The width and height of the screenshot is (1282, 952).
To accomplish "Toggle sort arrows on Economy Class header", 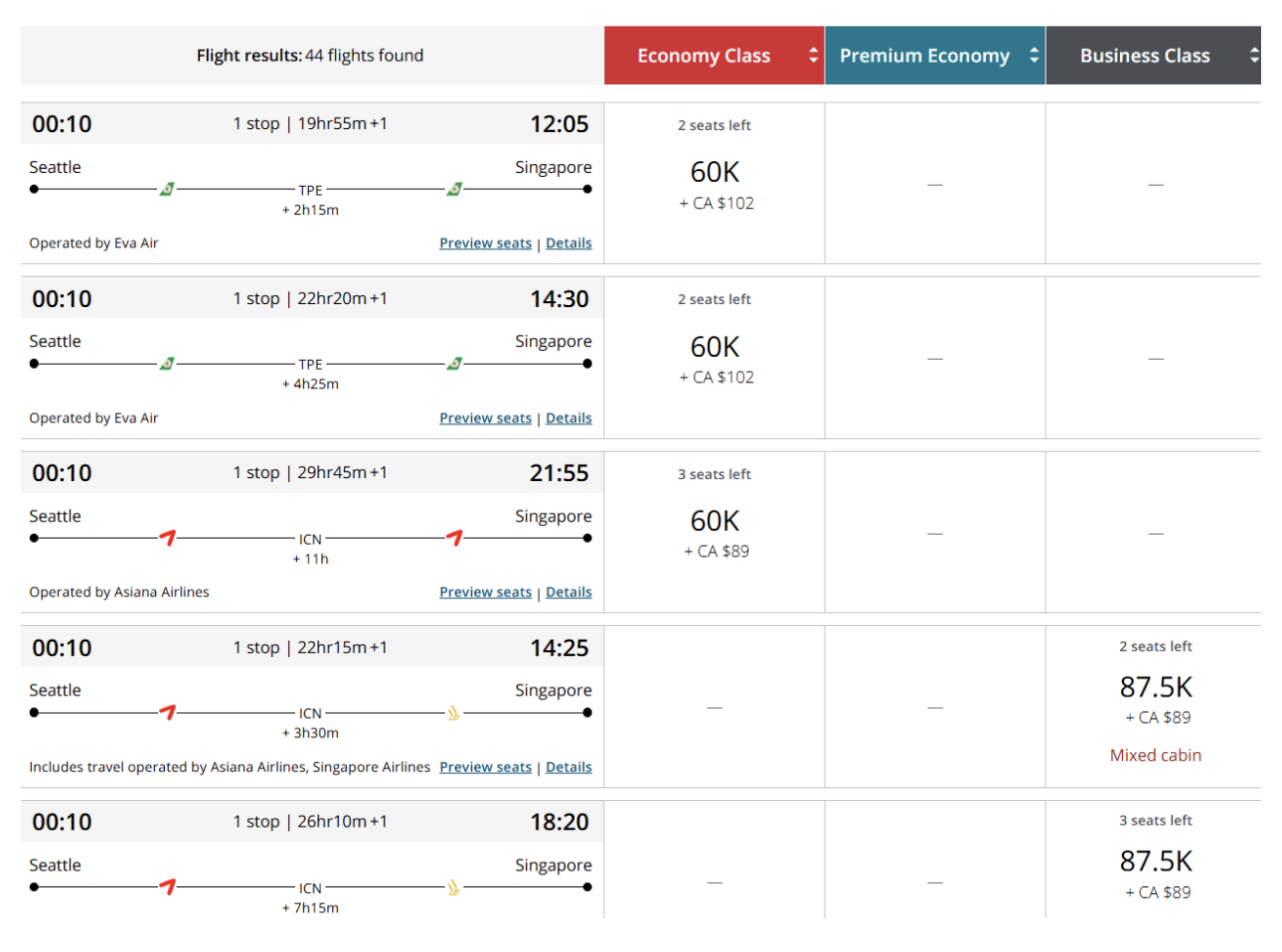I will coord(813,56).
